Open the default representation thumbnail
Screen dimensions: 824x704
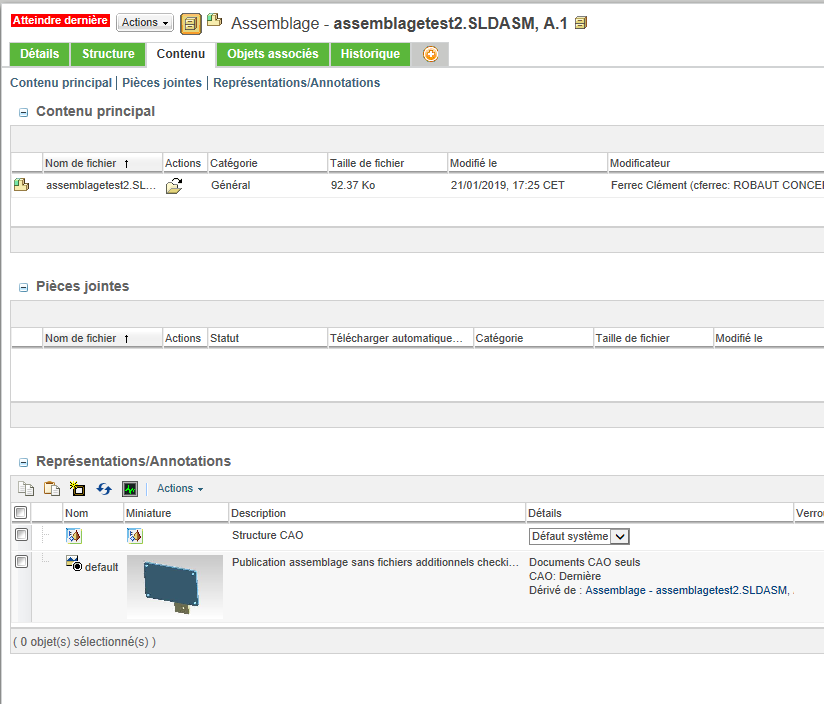pyautogui.click(x=175, y=587)
